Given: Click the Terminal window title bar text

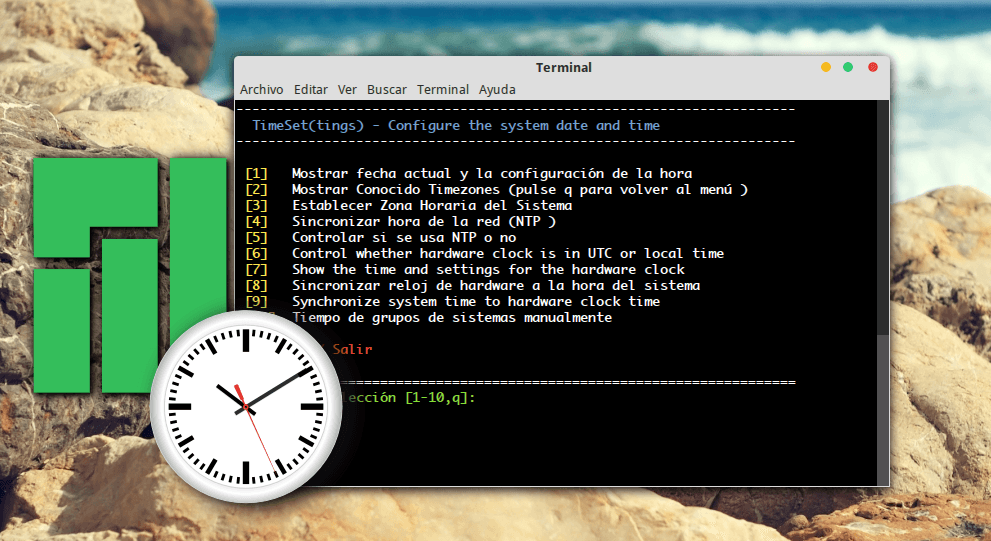Looking at the screenshot, I should (x=564, y=68).
